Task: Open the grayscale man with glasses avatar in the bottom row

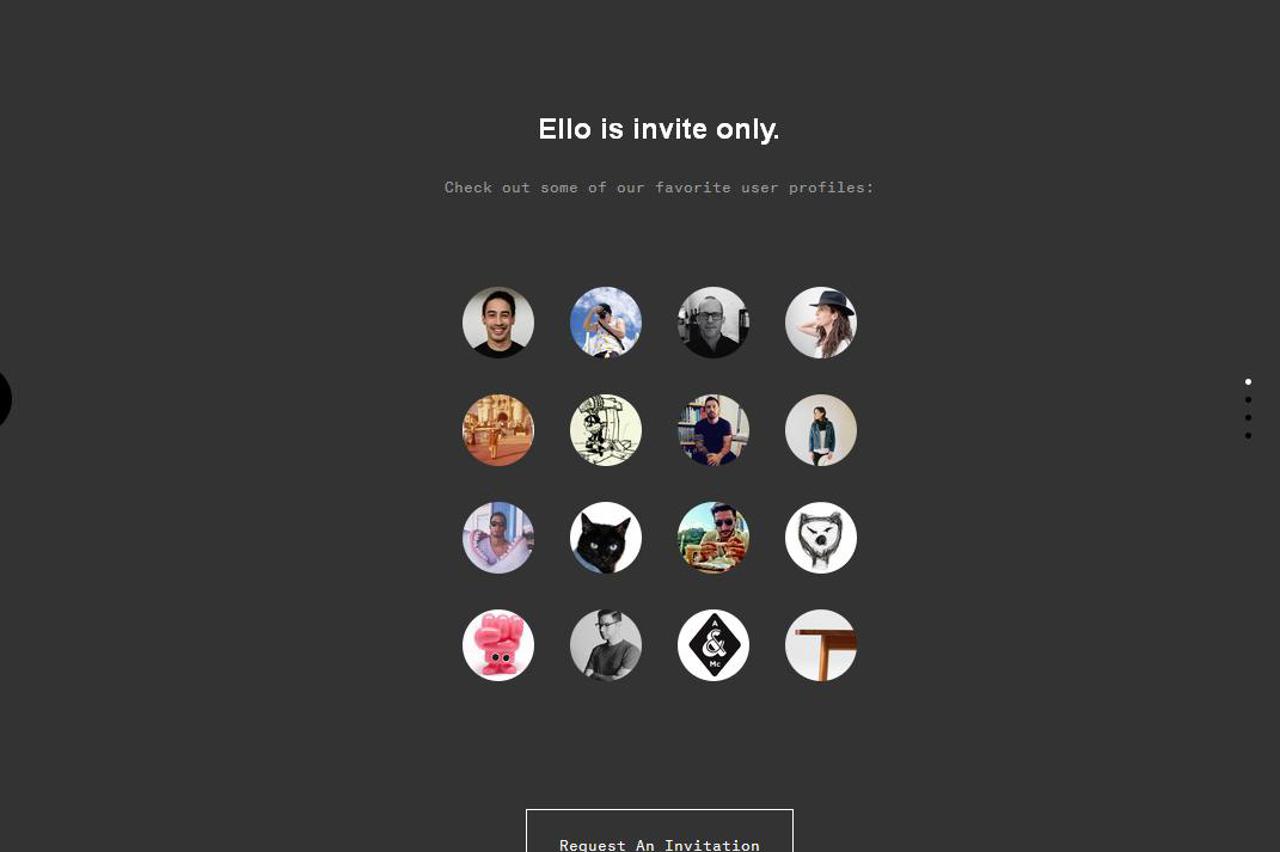Action: click(606, 646)
